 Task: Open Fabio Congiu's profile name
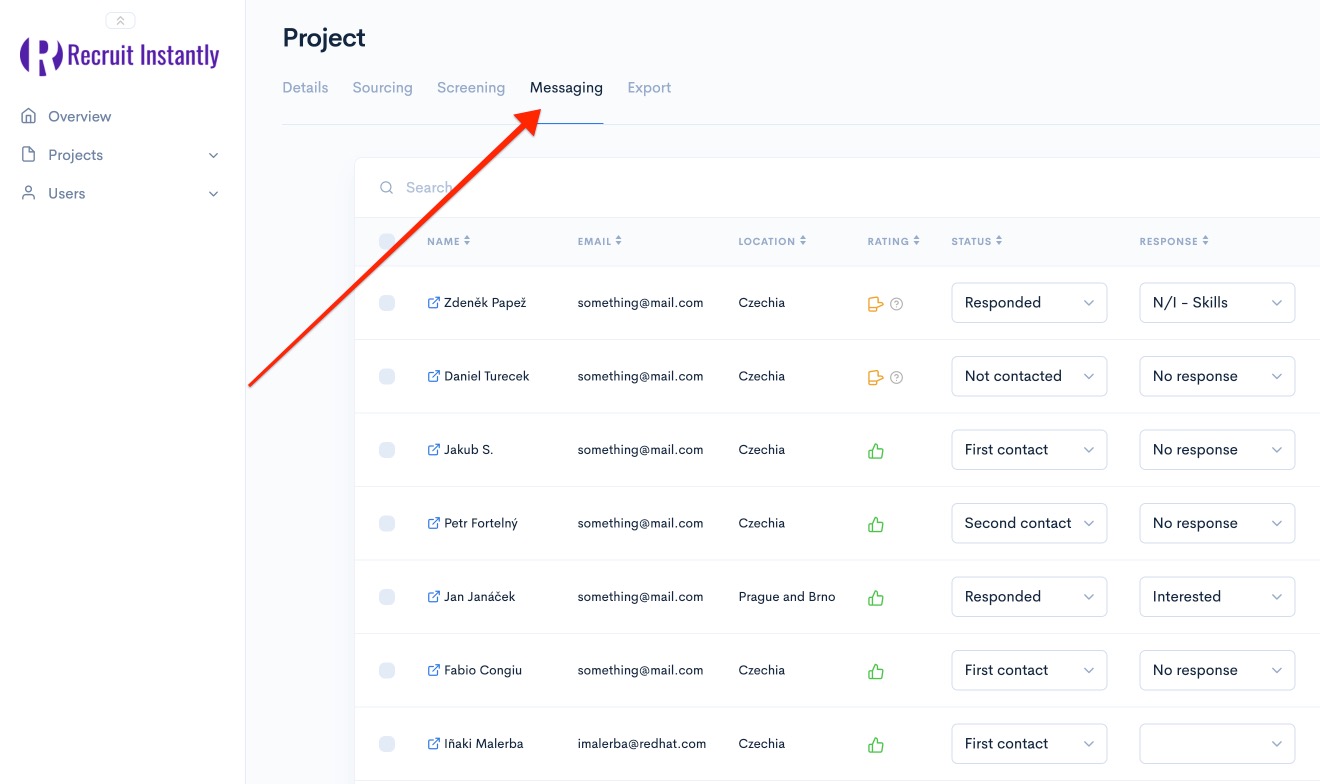pyautogui.click(x=483, y=670)
